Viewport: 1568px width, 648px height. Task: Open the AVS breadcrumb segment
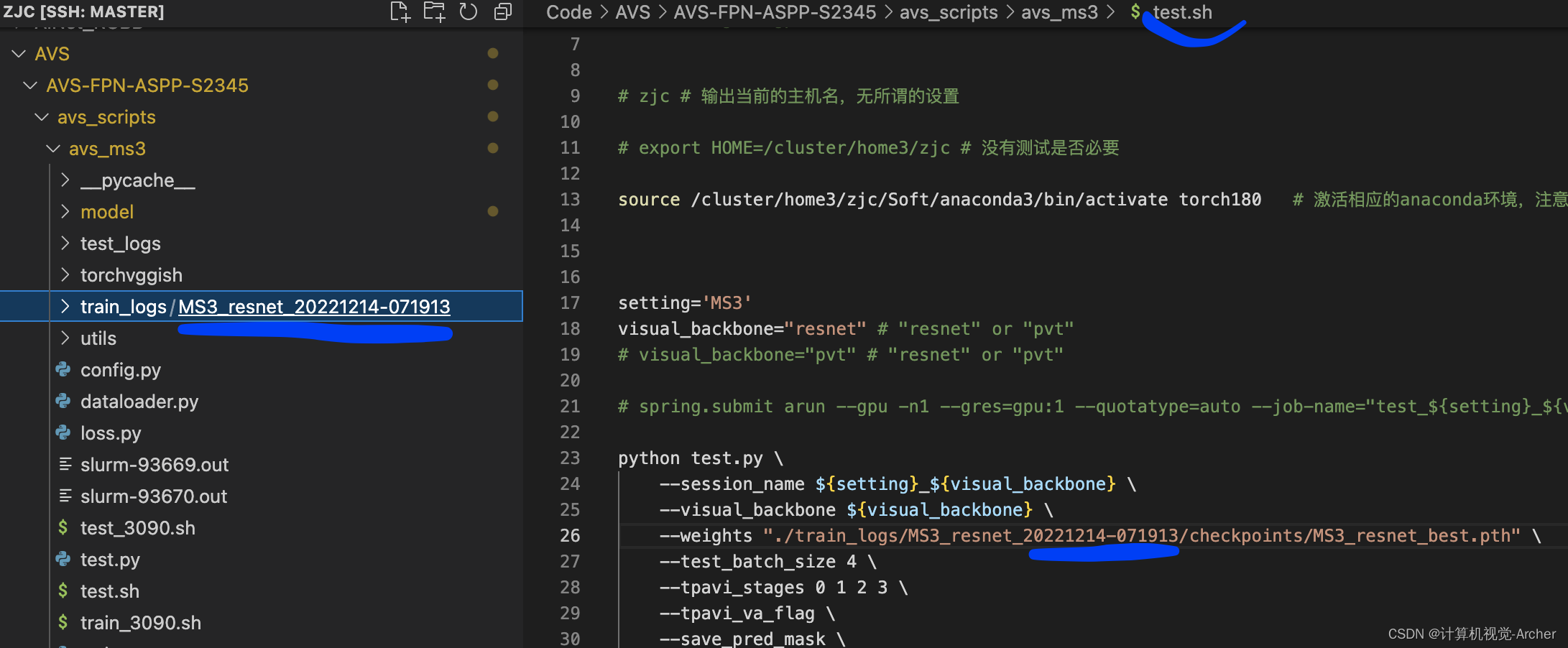tap(633, 12)
